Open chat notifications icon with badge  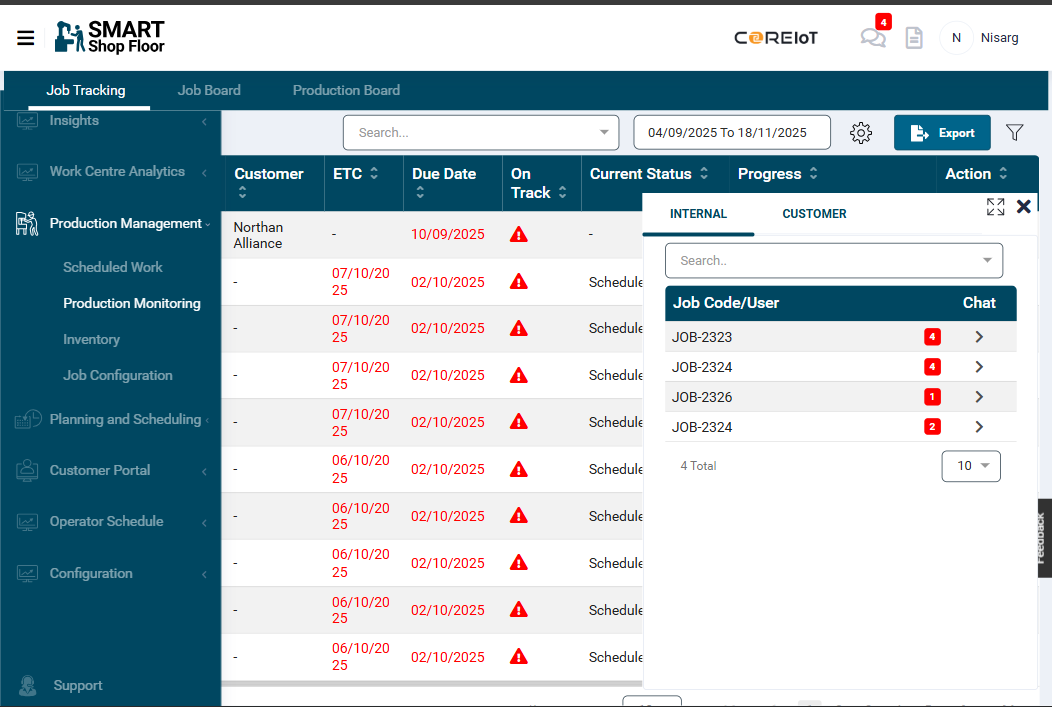(873, 38)
